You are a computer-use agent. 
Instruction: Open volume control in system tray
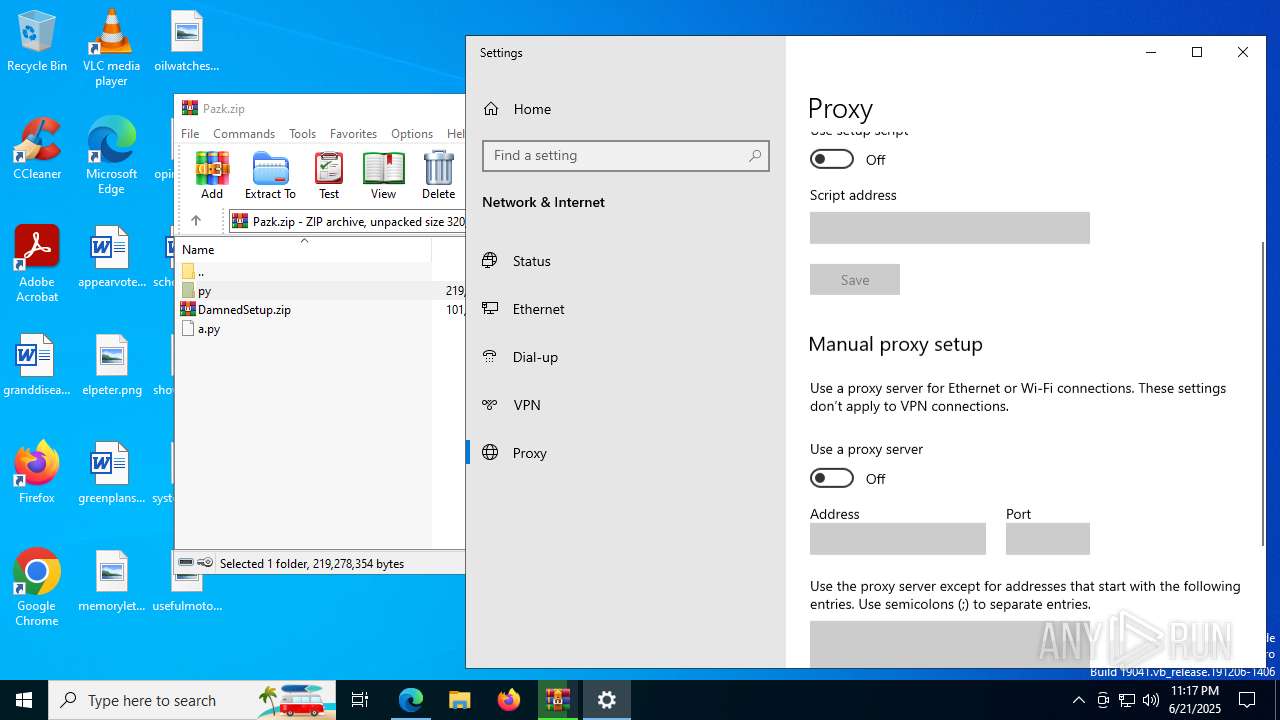click(1151, 700)
